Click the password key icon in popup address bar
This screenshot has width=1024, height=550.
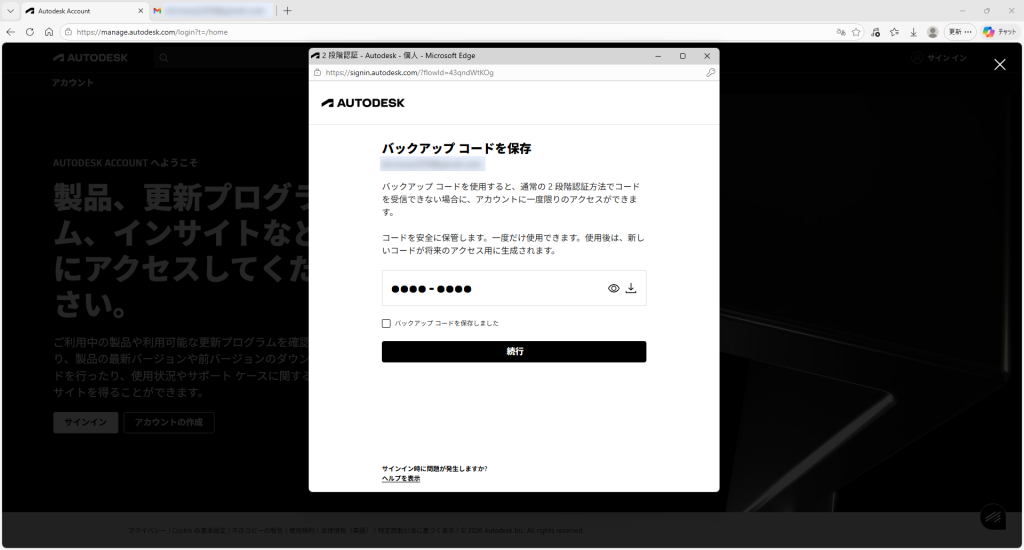point(710,73)
